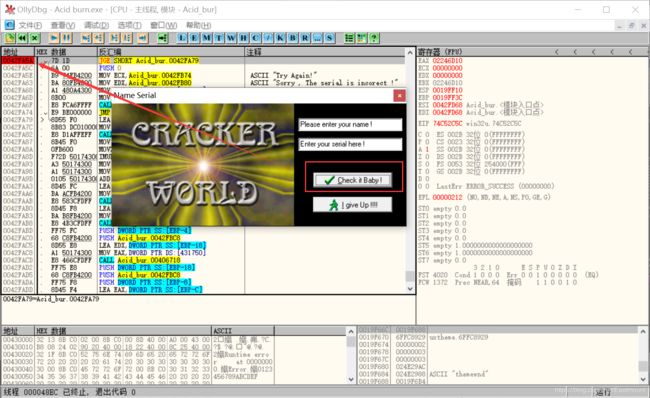Click the Check it Baby! button

coord(352,180)
